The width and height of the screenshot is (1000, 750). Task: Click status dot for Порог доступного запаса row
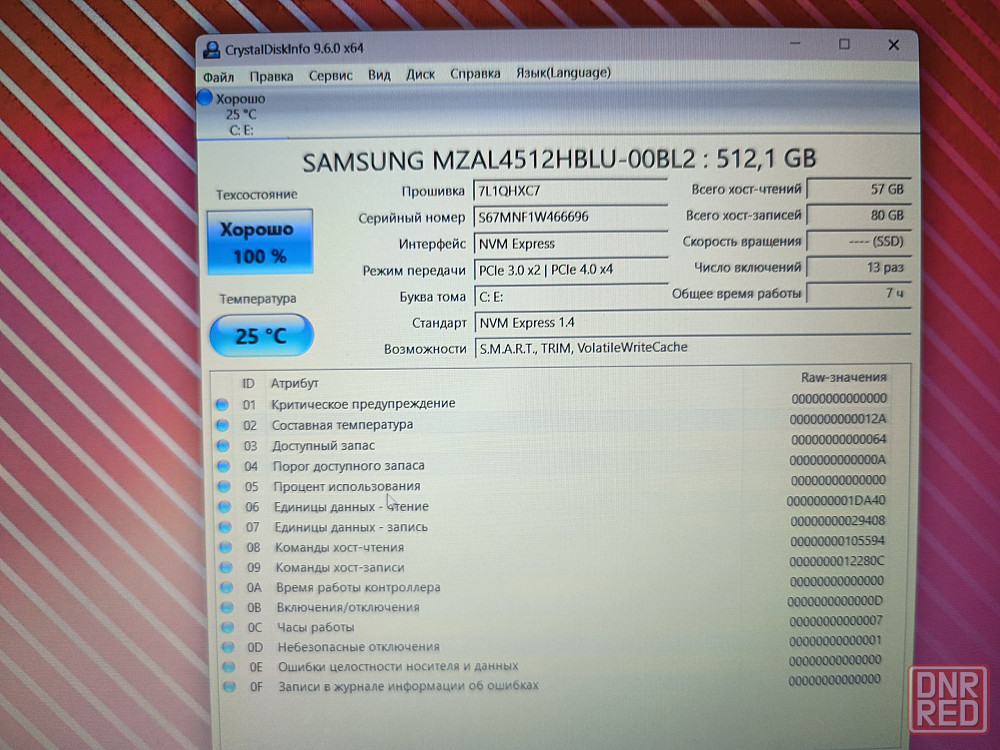pos(223,466)
